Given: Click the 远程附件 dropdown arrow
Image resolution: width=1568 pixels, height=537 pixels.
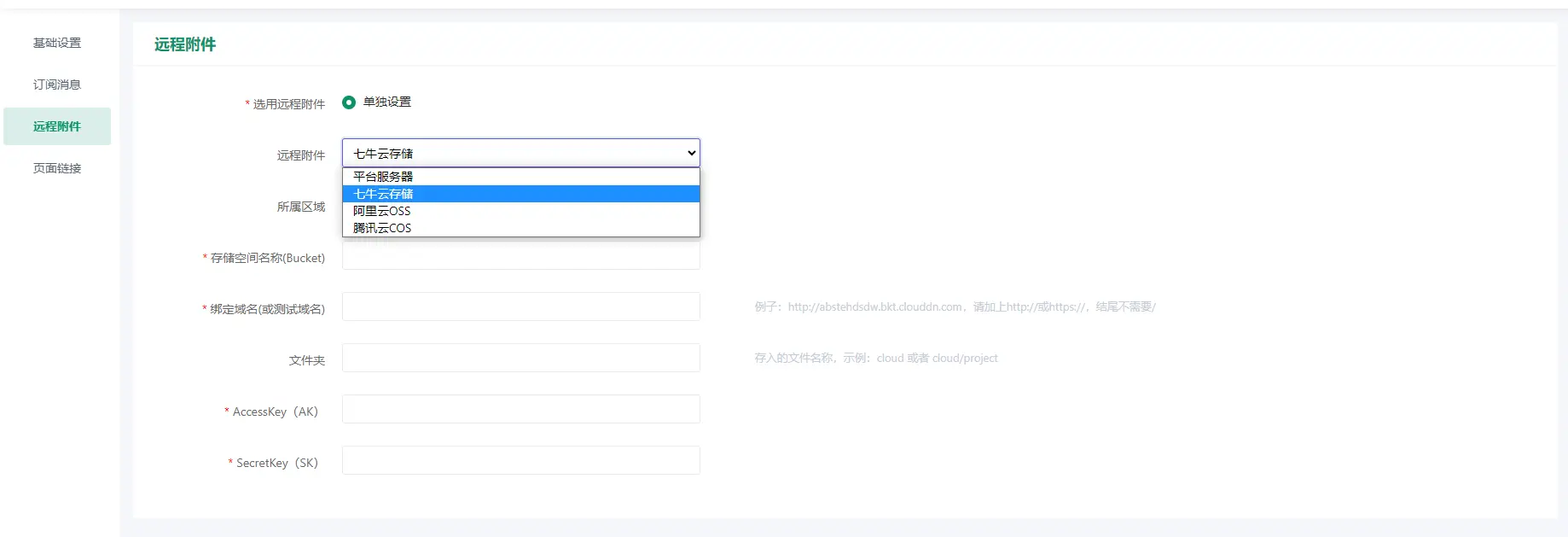Looking at the screenshot, I should pos(691,153).
